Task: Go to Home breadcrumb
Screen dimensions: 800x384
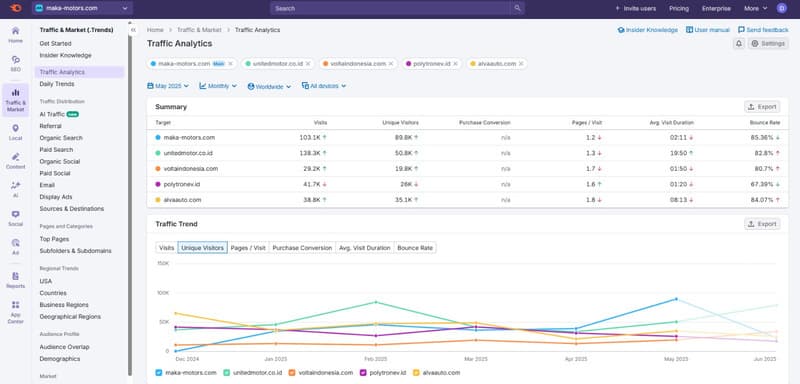Action: (x=155, y=30)
